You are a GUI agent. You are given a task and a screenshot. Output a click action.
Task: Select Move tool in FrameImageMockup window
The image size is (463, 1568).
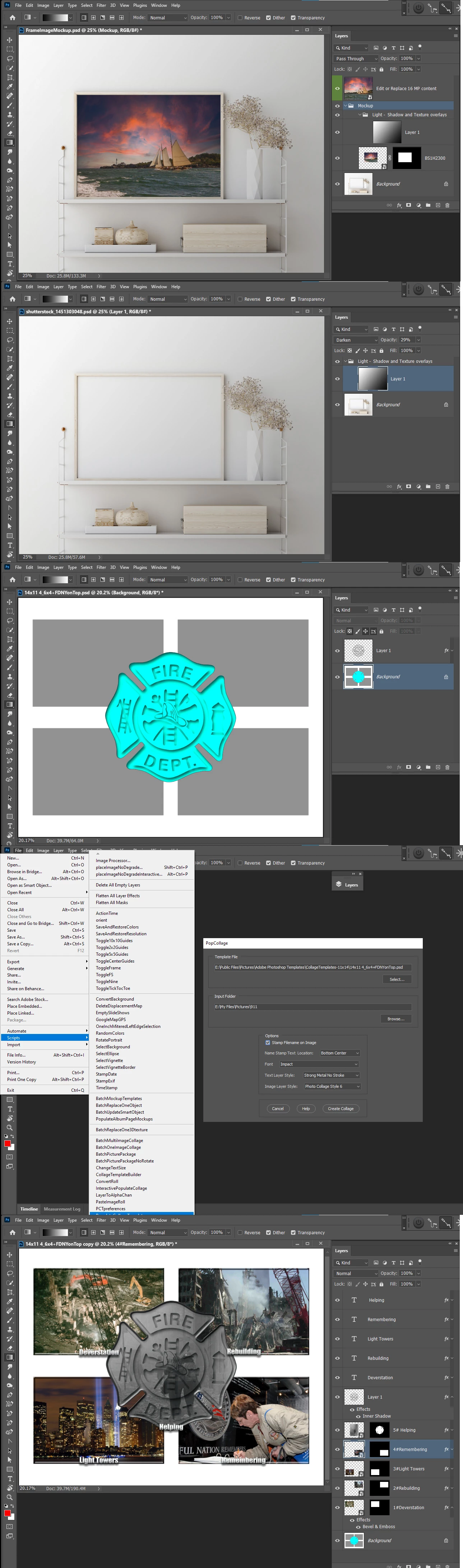click(x=9, y=39)
